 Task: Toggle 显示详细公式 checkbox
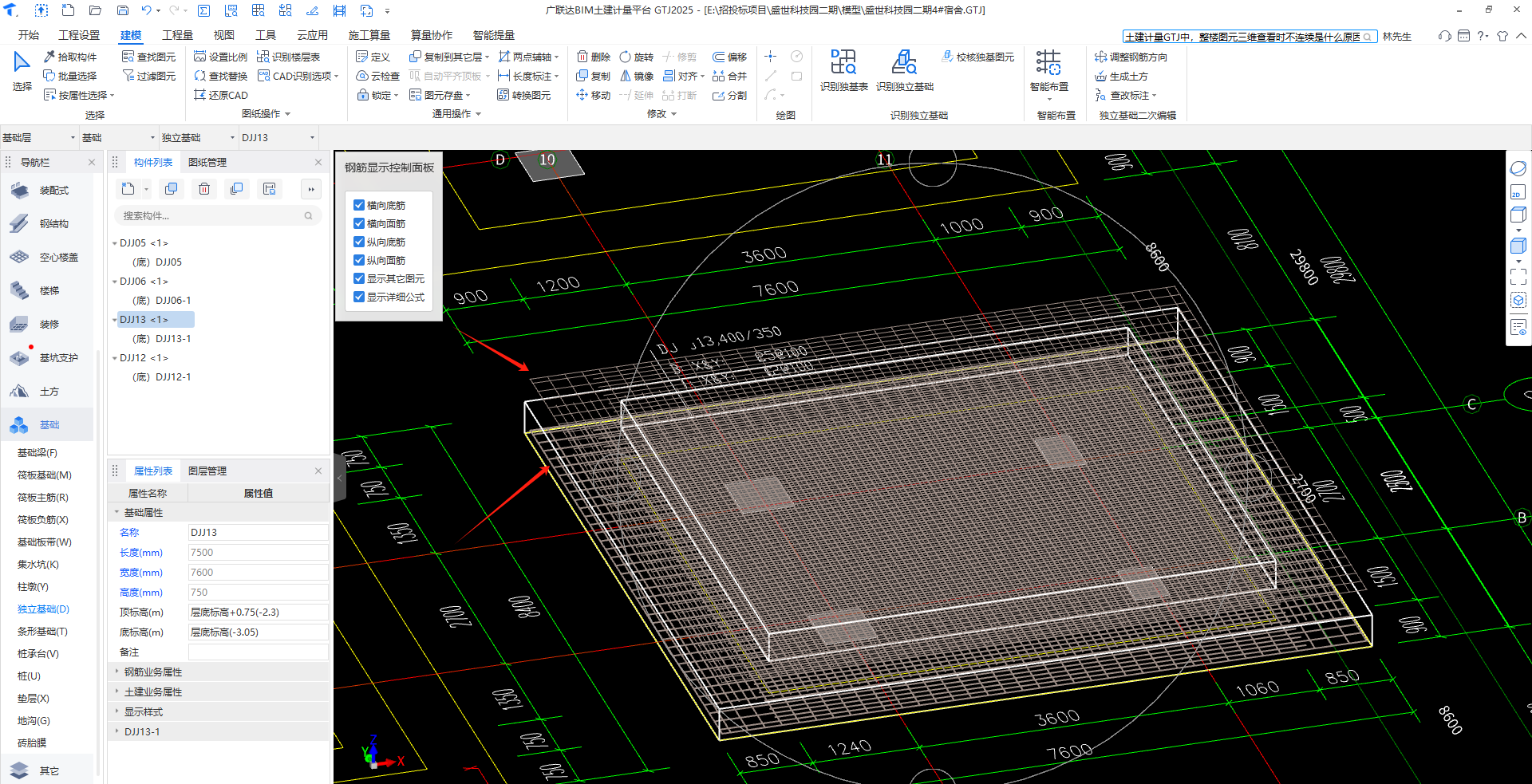click(x=359, y=297)
